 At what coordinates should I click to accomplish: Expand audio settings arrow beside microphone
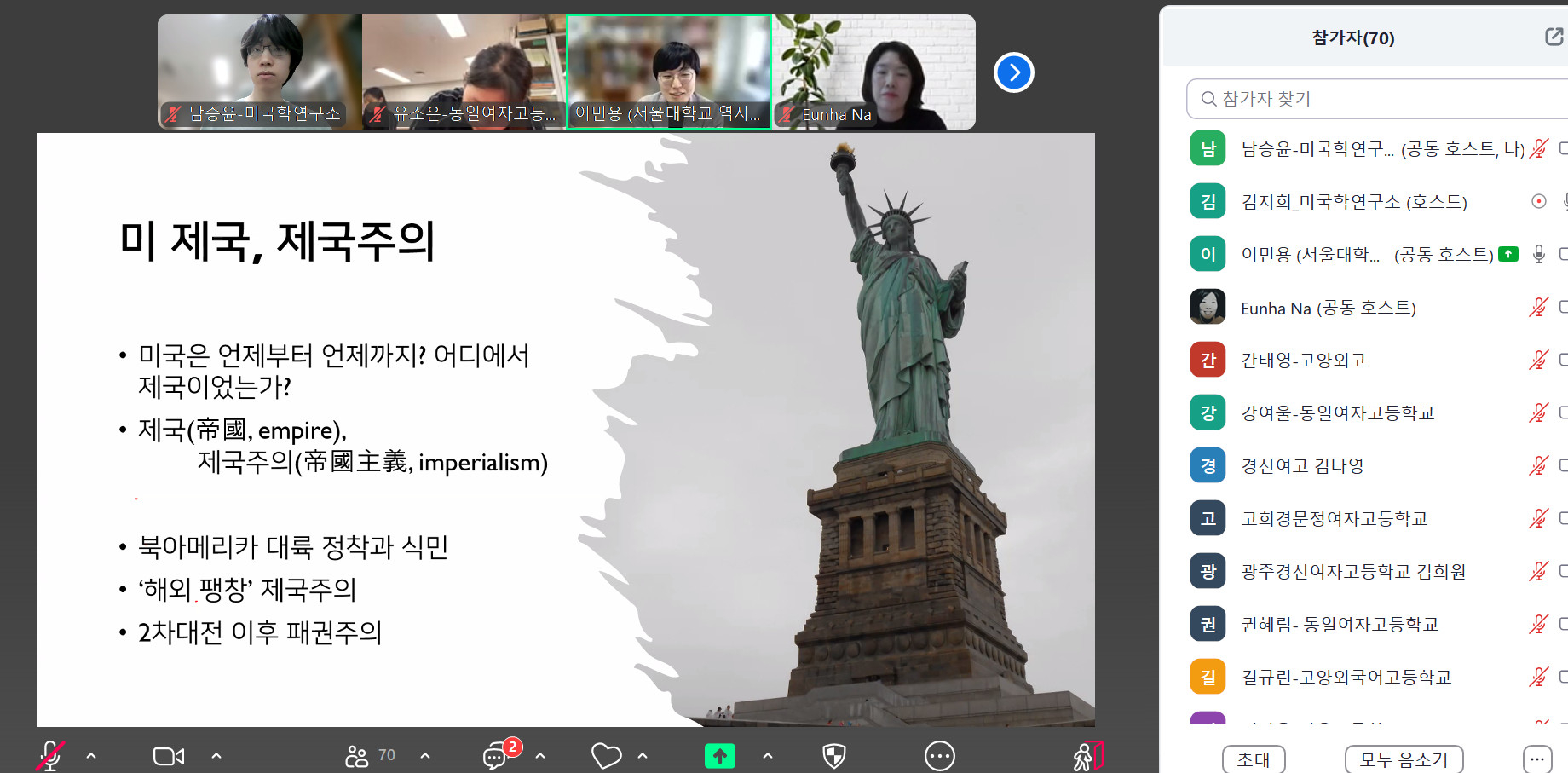click(x=91, y=756)
